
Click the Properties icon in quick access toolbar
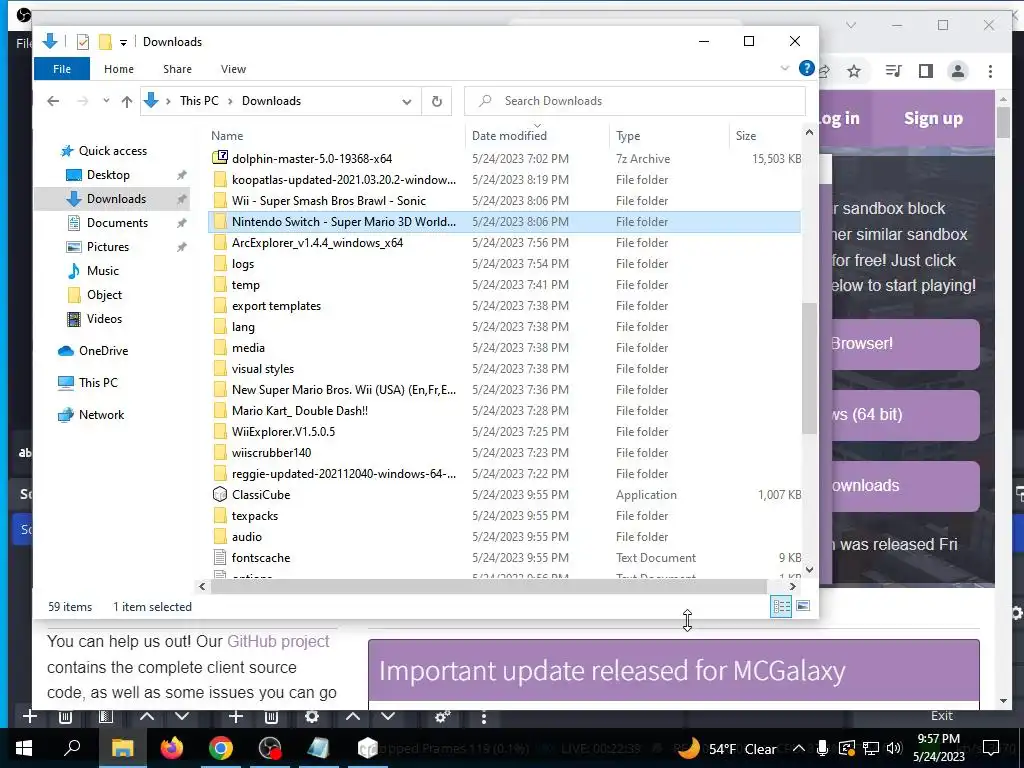[x=83, y=42]
